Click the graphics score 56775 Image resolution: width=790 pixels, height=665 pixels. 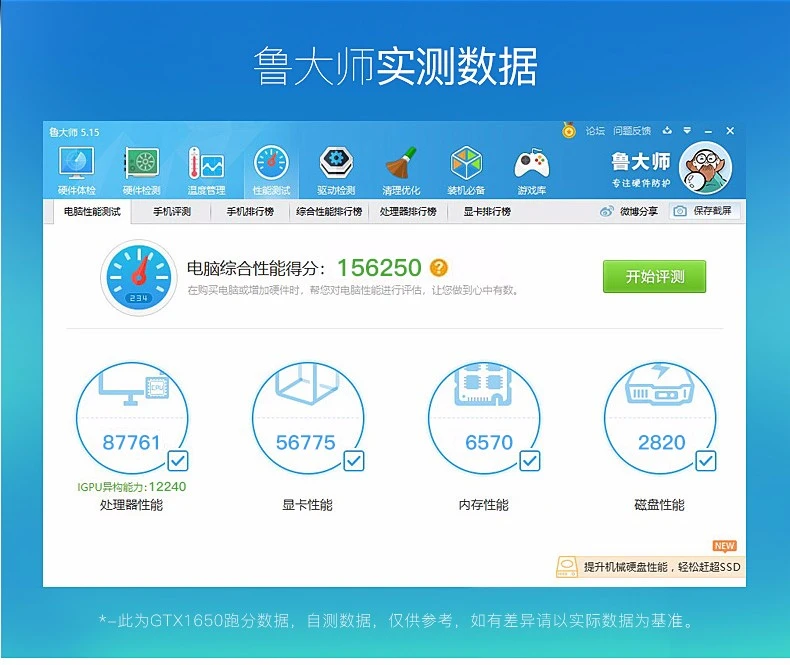305,442
